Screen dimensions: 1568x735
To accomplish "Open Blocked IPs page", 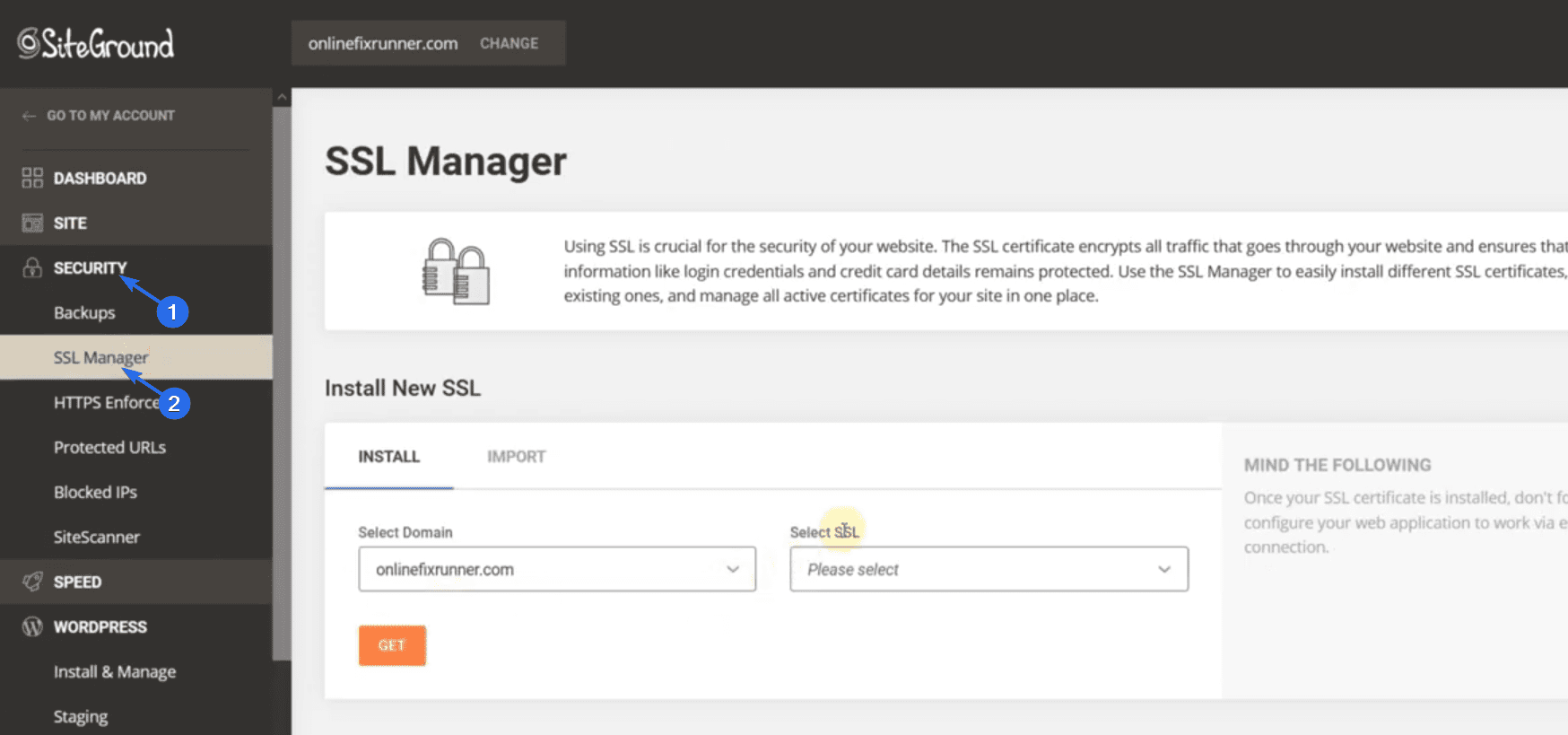I will (x=95, y=492).
